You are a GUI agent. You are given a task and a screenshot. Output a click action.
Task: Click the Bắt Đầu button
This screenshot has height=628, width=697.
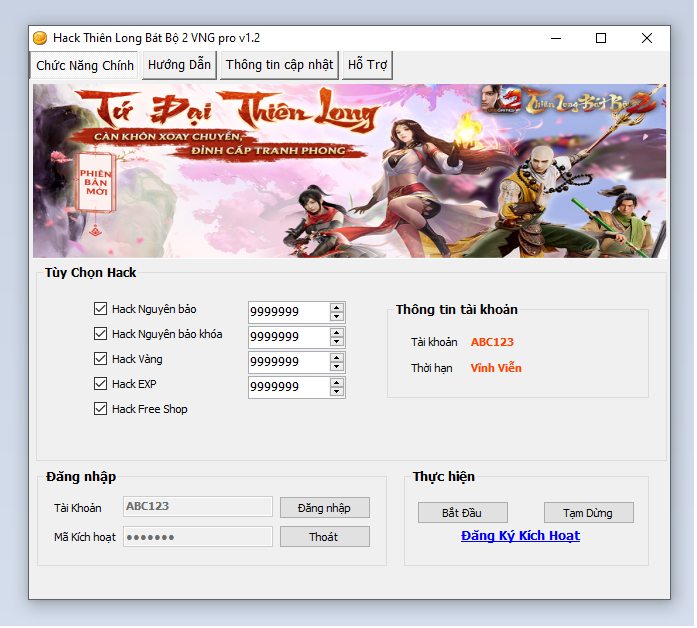coord(462,513)
